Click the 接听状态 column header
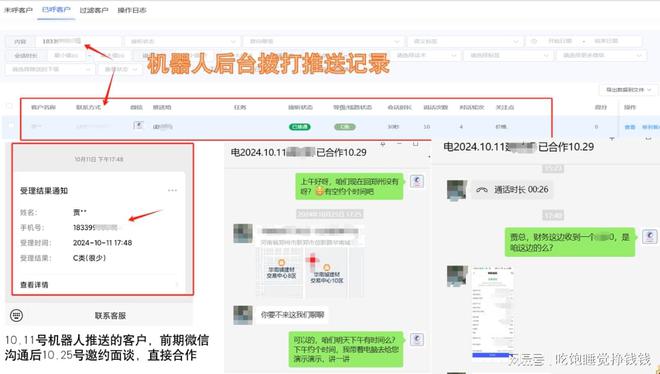The image size is (660, 374). (300, 107)
